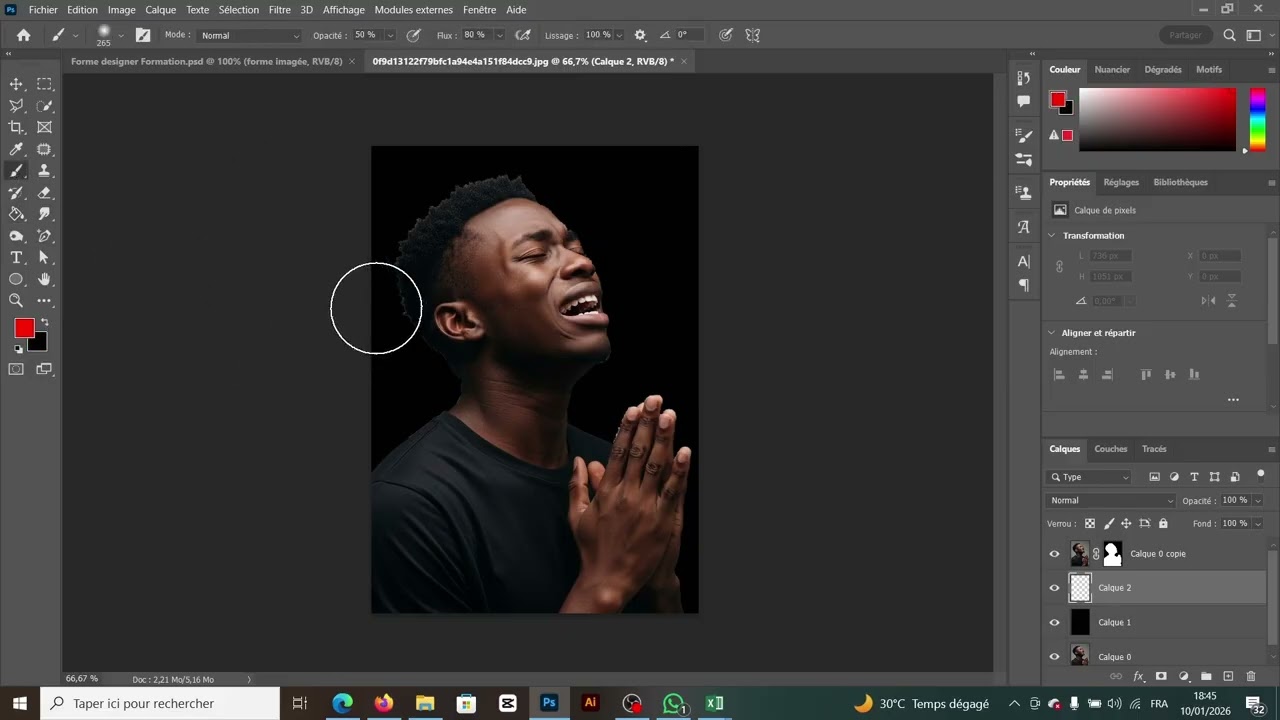Image resolution: width=1280 pixels, height=720 pixels.
Task: Hide the Calque 0 copie layer
Action: click(1054, 554)
